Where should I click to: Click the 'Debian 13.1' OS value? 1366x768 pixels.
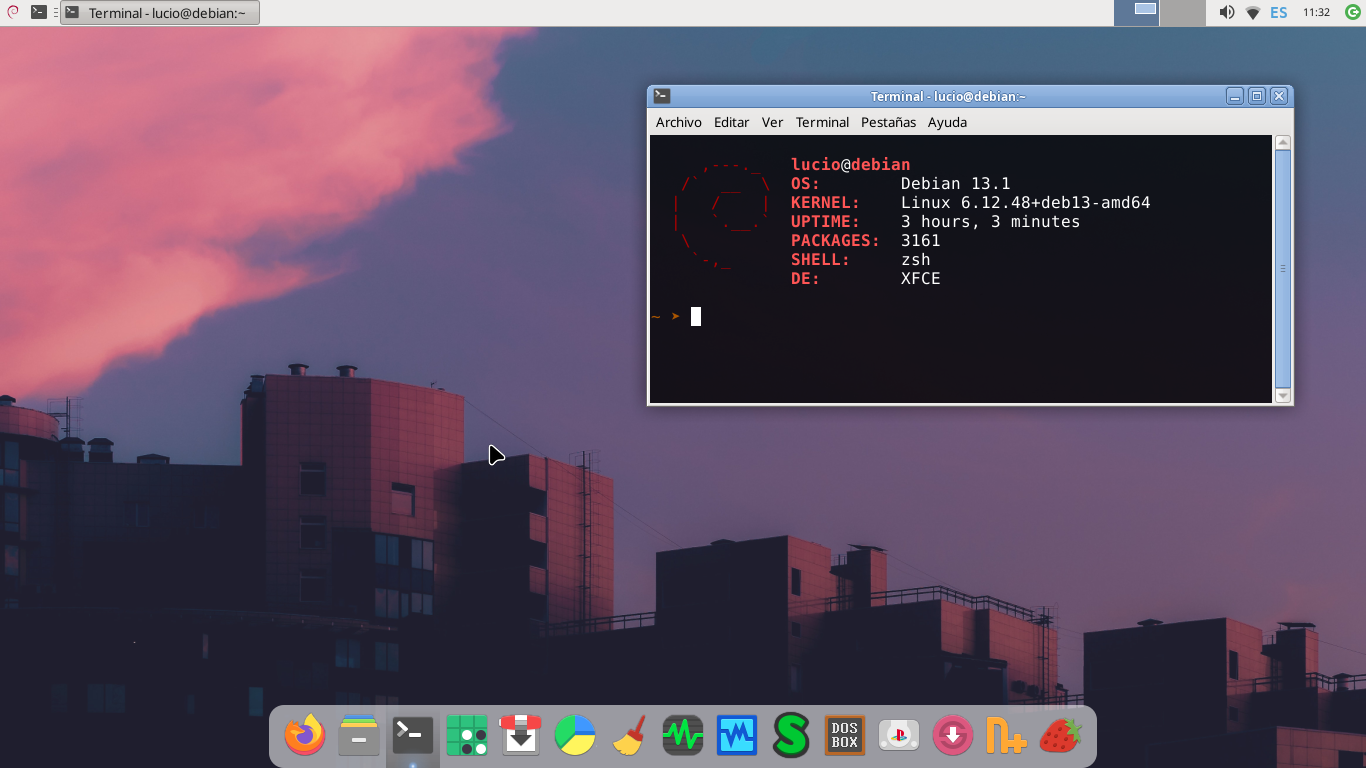tap(956, 183)
